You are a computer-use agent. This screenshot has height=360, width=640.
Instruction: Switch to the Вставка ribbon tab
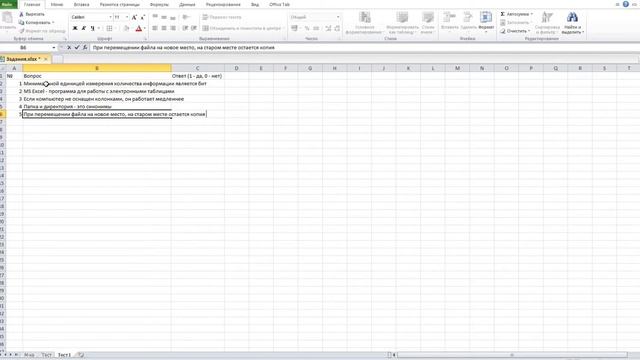coord(81,4)
